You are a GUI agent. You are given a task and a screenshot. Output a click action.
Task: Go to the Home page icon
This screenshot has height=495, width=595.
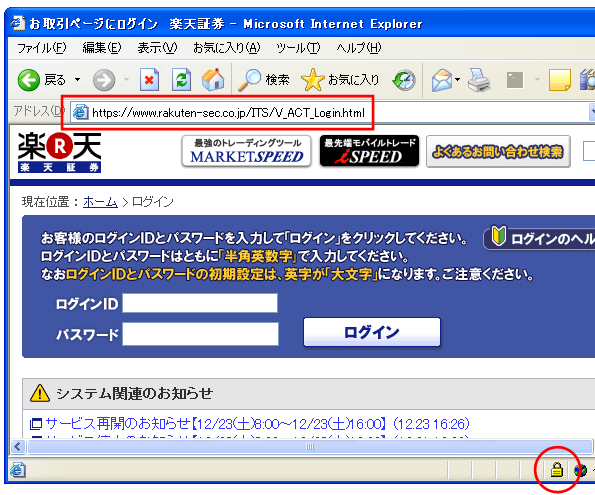pyautogui.click(x=213, y=80)
